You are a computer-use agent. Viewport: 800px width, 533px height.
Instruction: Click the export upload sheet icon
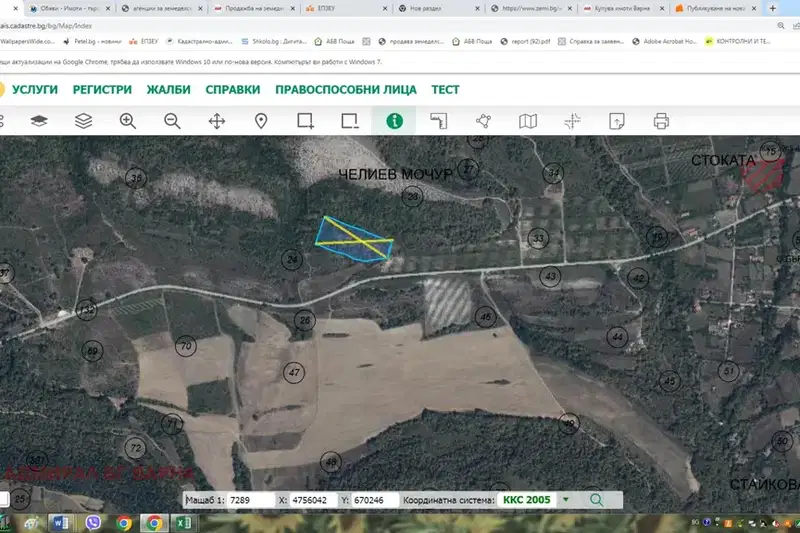tap(617, 121)
